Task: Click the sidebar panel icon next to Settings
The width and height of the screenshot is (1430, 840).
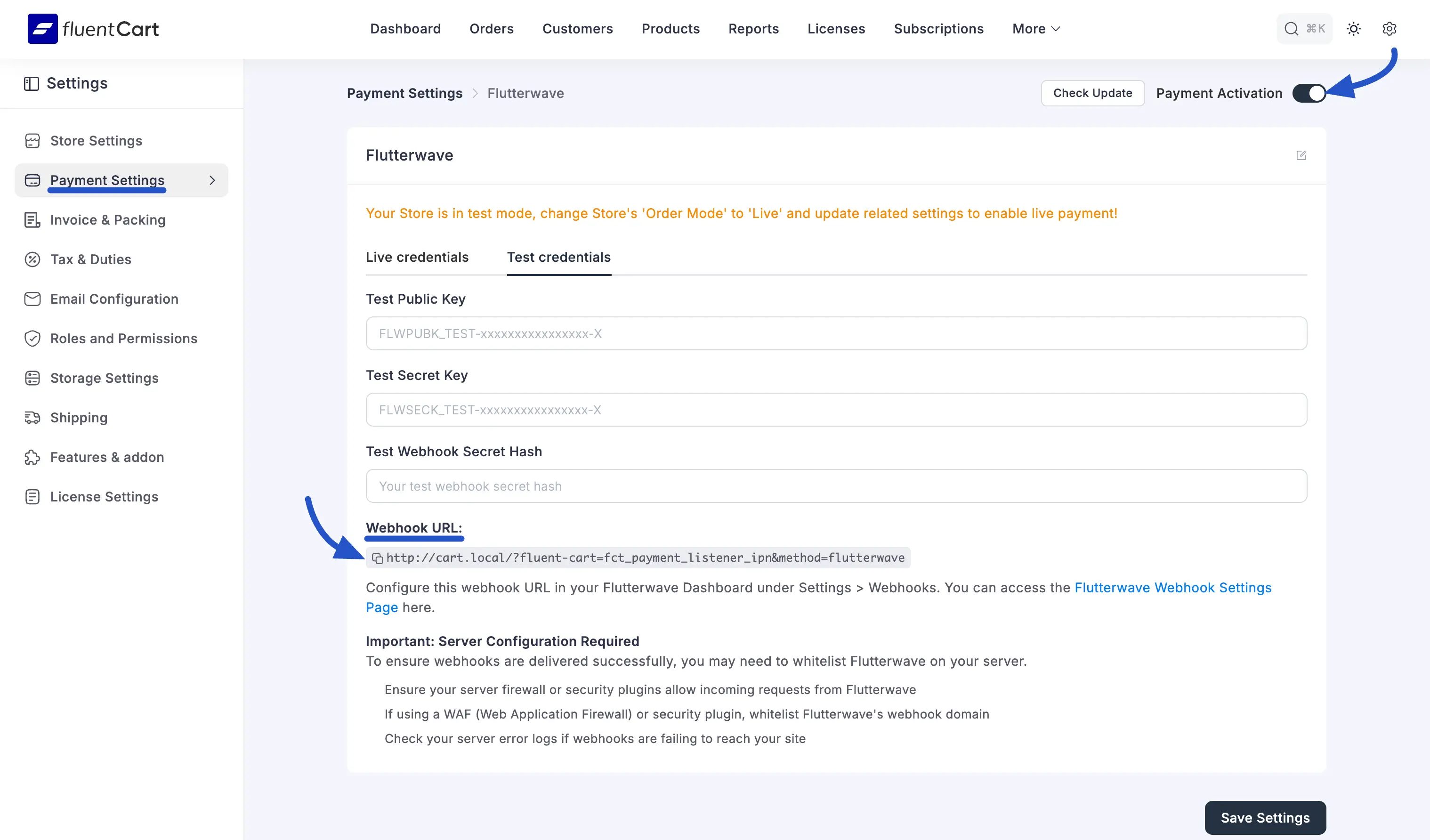Action: point(31,84)
